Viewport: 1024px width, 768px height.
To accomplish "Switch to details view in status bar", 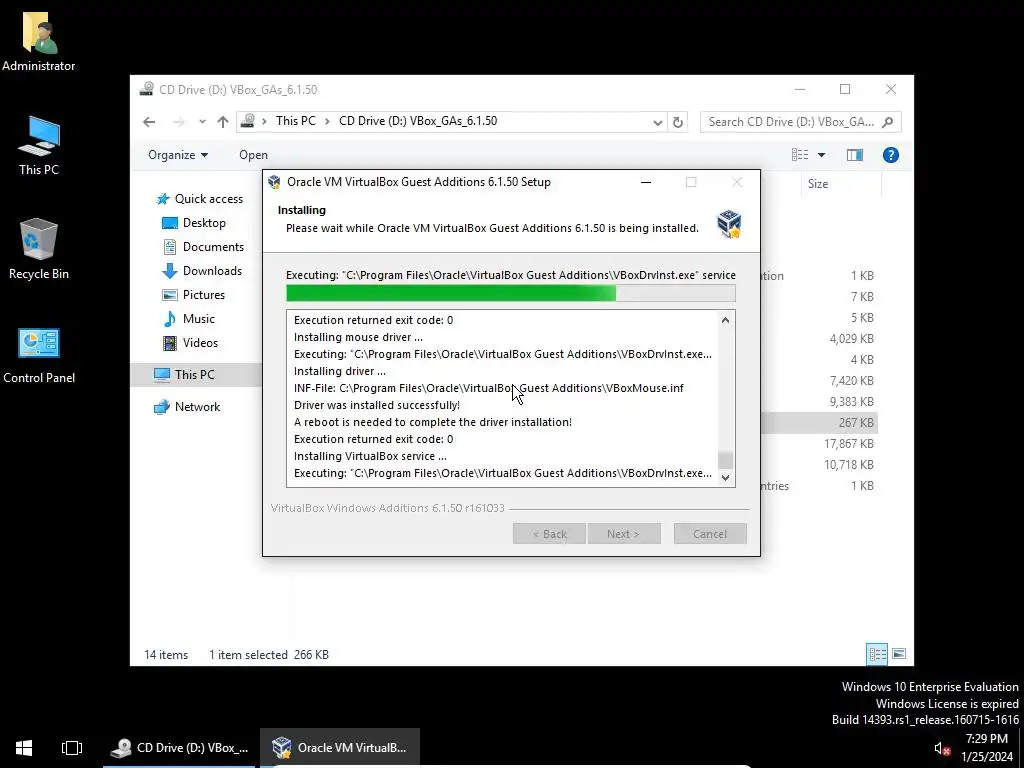I will pos(877,654).
